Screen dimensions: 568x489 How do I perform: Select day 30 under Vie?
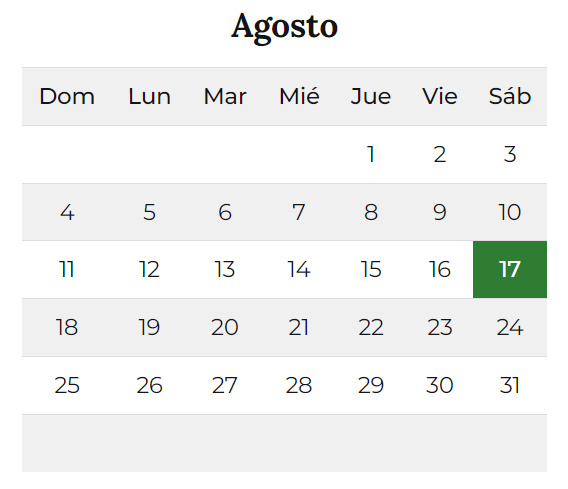point(440,385)
